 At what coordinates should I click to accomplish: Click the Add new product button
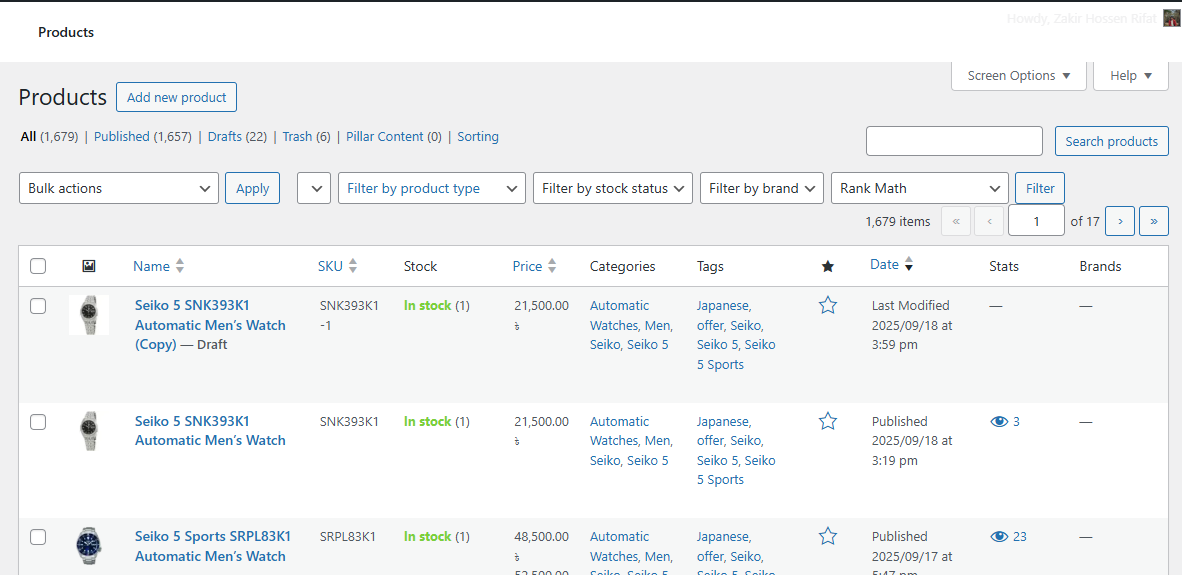click(x=176, y=97)
